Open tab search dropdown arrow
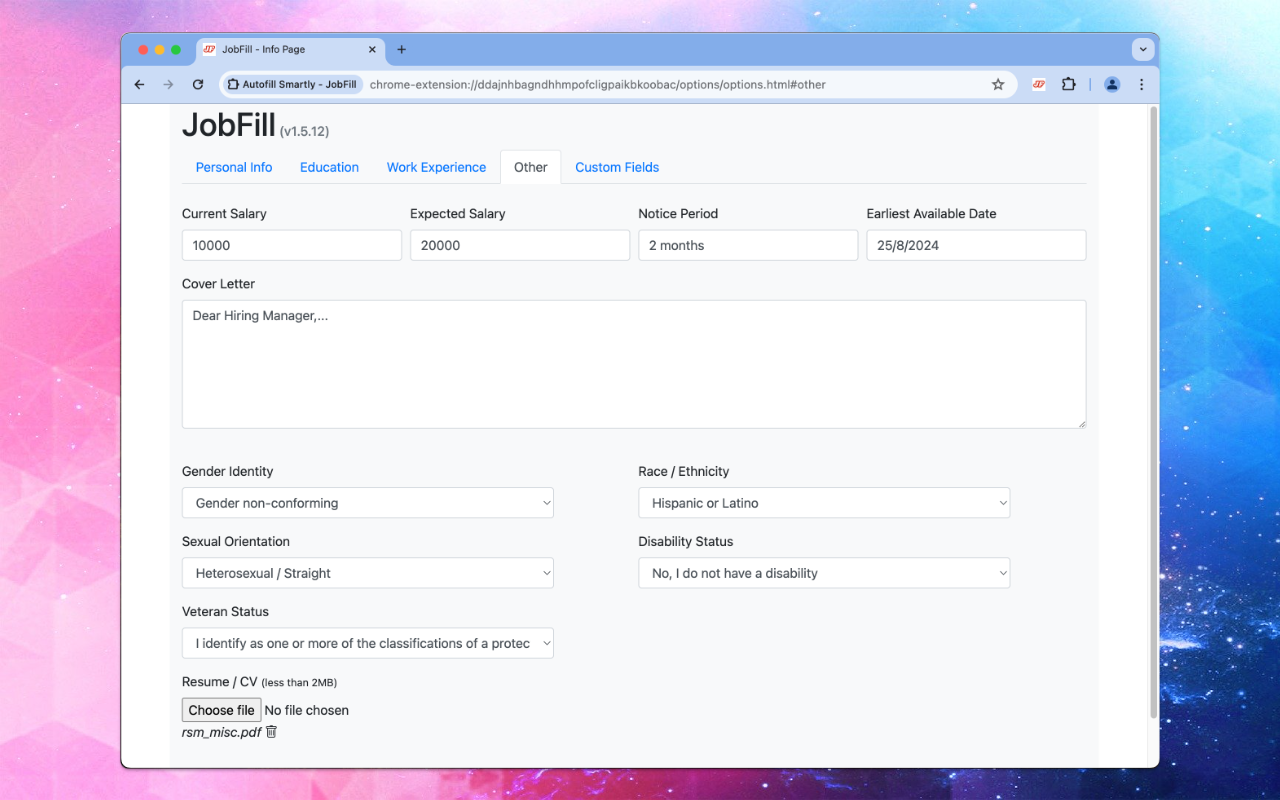Viewport: 1280px width, 800px height. point(1143,49)
